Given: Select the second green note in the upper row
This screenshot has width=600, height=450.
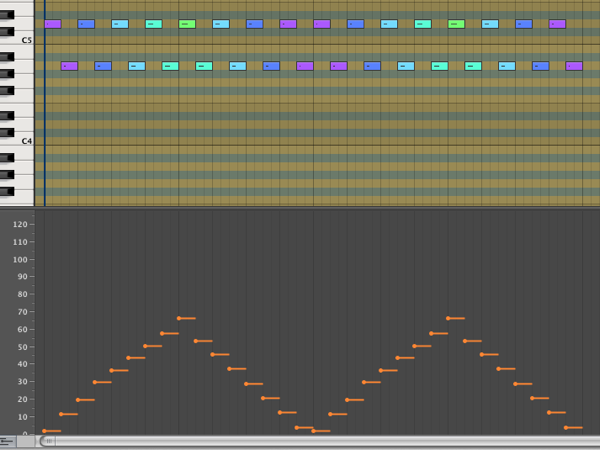Looking at the screenshot, I should 457,24.
